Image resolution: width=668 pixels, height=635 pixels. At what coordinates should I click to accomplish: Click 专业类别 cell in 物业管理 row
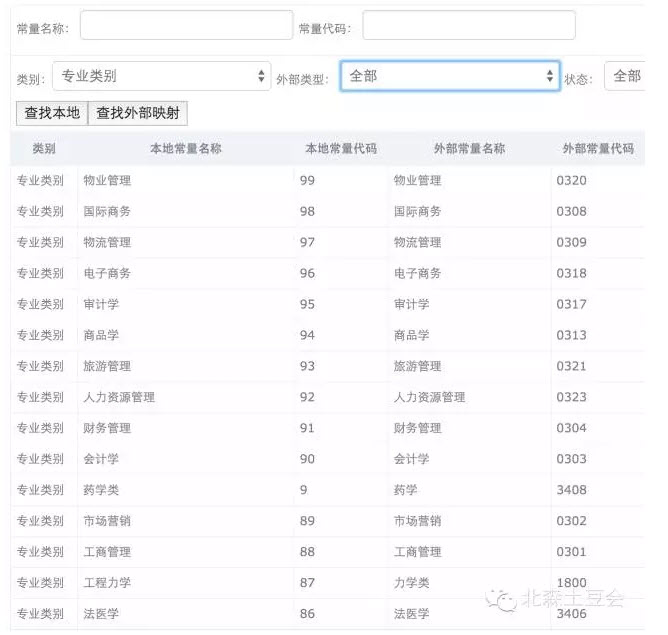coord(40,181)
